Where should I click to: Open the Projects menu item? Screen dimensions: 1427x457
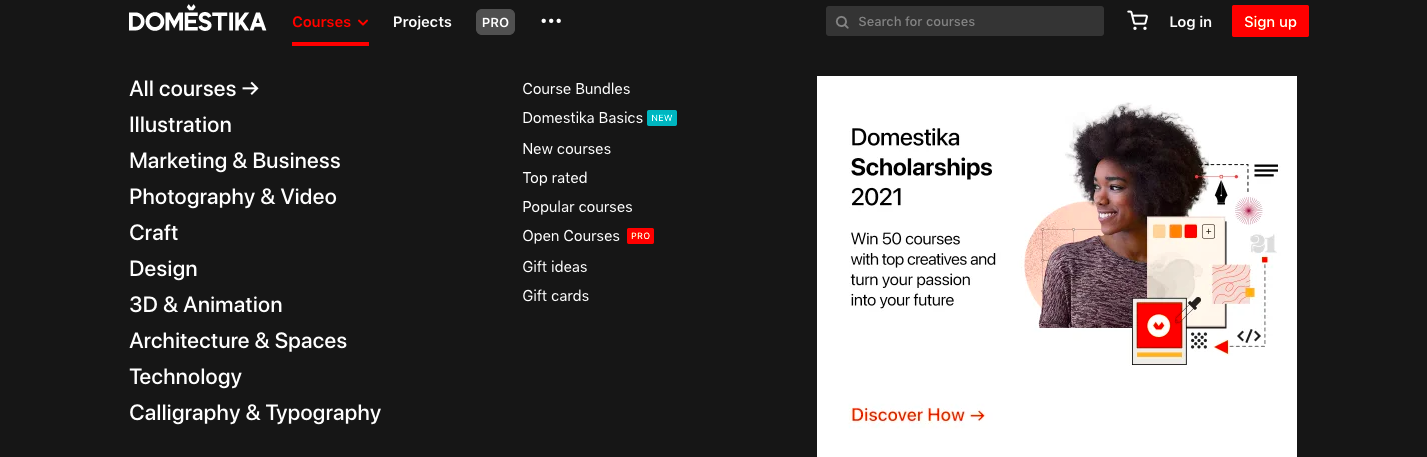coord(422,22)
